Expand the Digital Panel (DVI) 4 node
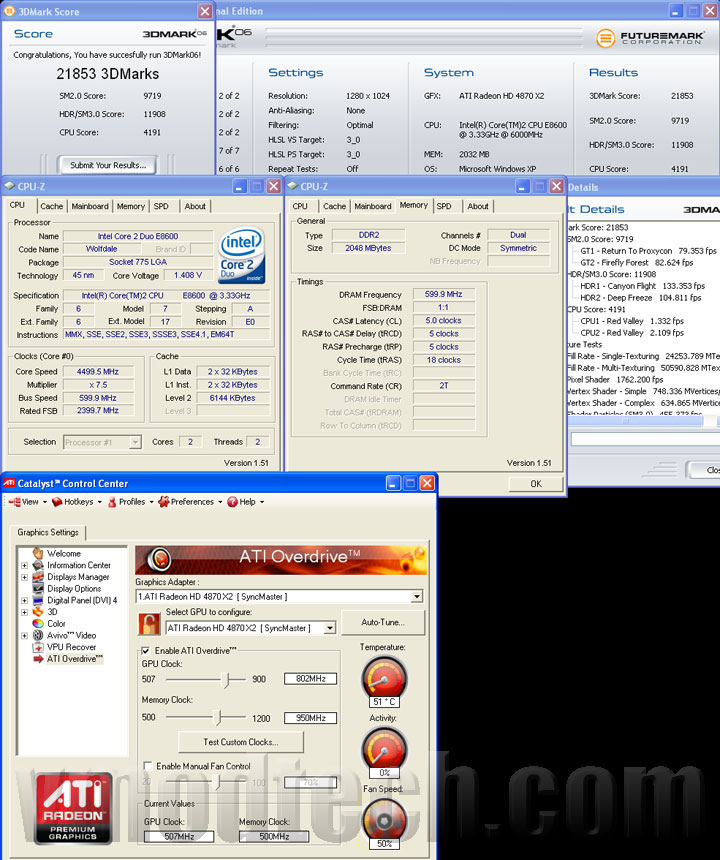Screen dimensions: 720x860 click(x=24, y=600)
